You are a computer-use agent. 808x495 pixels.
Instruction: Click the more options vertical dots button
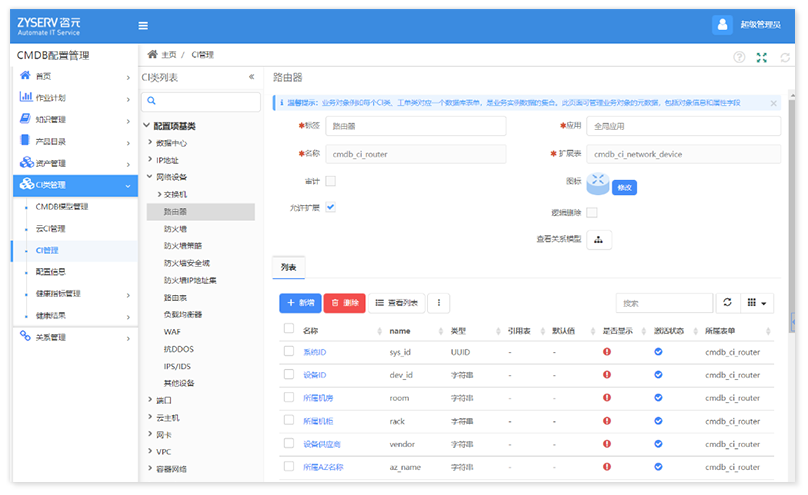[439, 302]
